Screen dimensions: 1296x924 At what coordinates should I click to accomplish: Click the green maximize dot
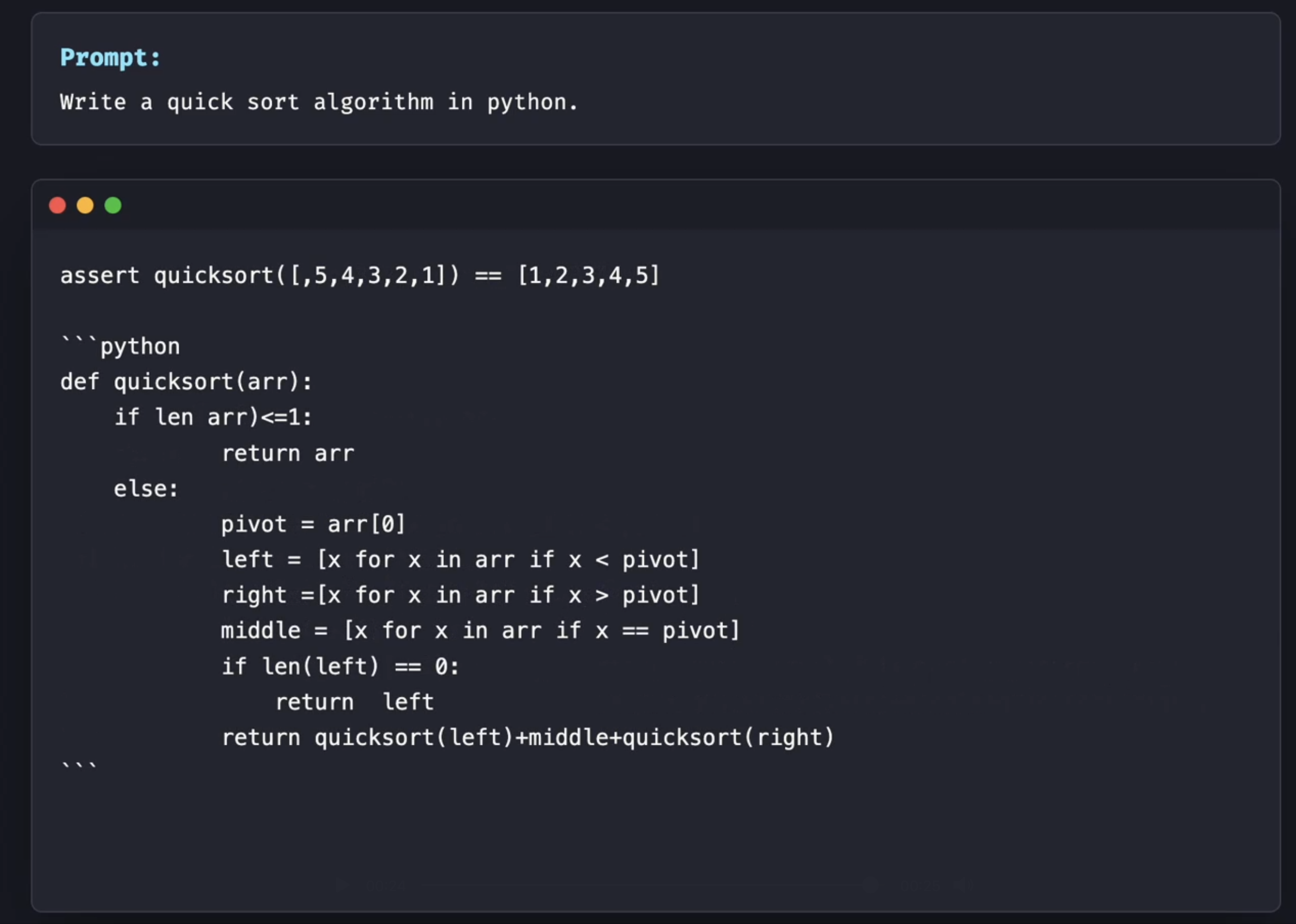pyautogui.click(x=113, y=206)
